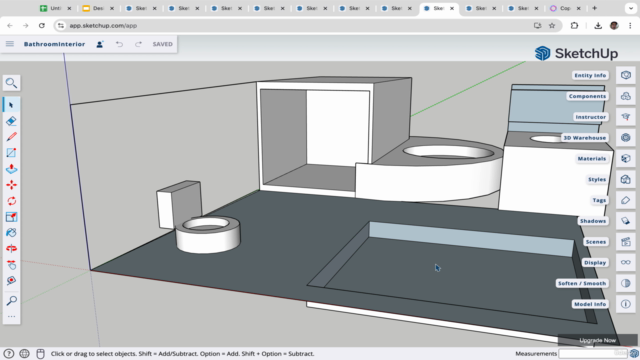Viewport: 640px width, 360px height.
Task: Switch to the Des browser tab
Action: pos(98,8)
